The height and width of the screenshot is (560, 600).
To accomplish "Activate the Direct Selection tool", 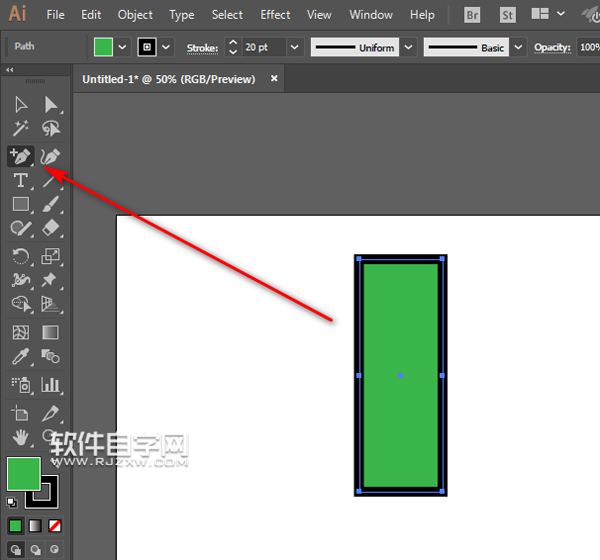I will 51,104.
